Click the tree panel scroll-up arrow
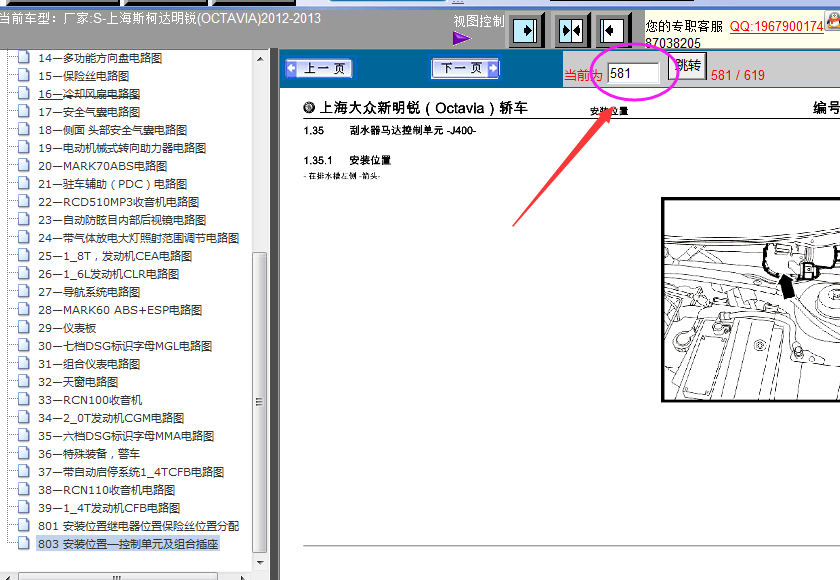This screenshot has height=580, width=840. pos(260,58)
